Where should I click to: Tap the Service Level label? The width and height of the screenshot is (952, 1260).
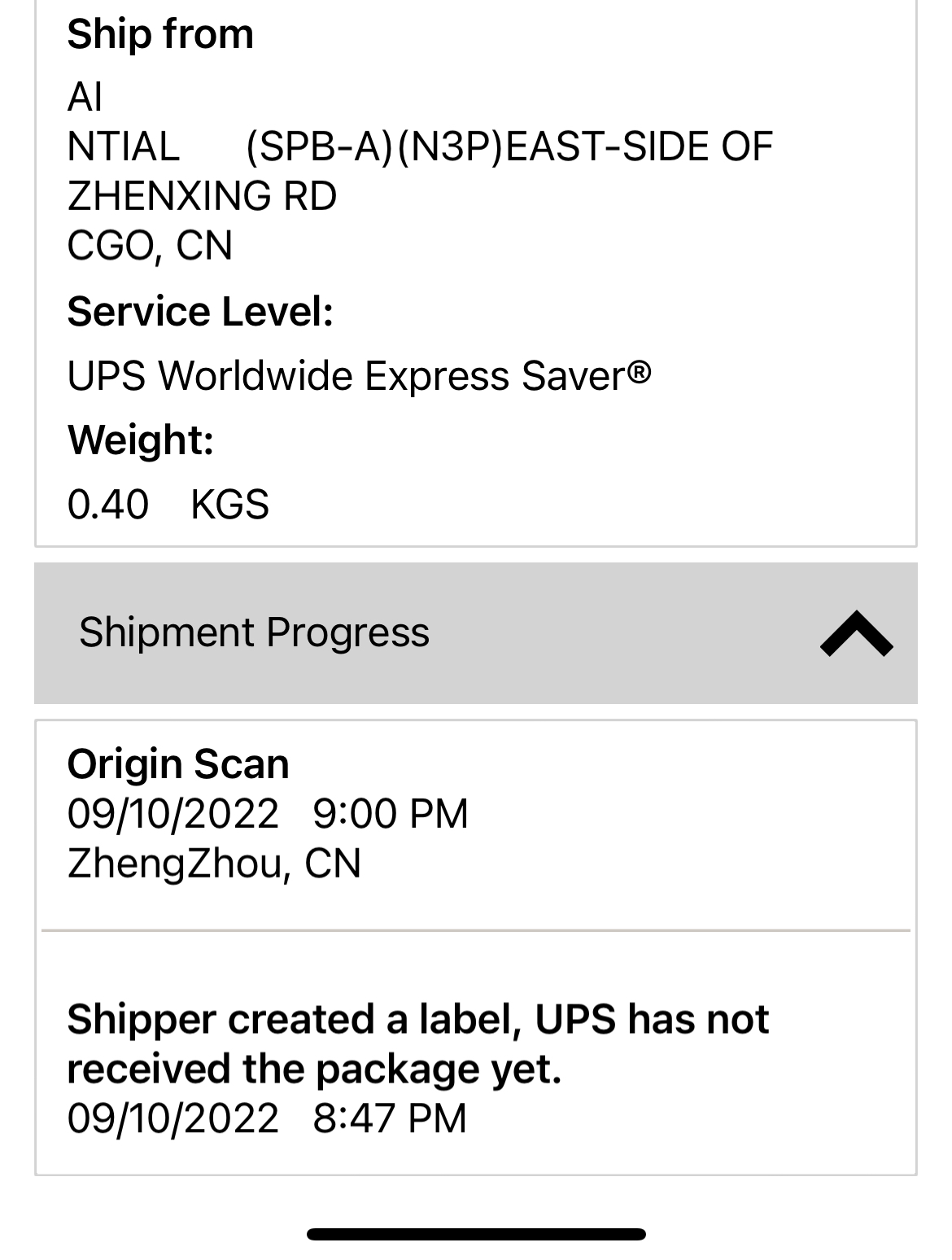pyautogui.click(x=200, y=312)
